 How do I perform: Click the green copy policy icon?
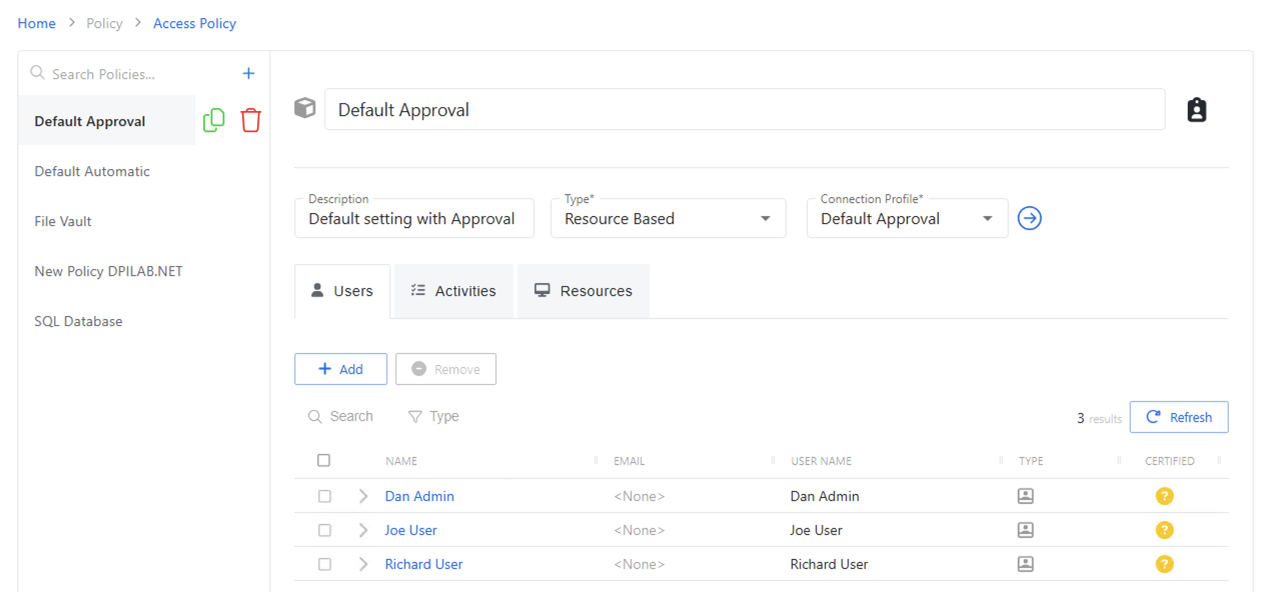click(x=214, y=121)
